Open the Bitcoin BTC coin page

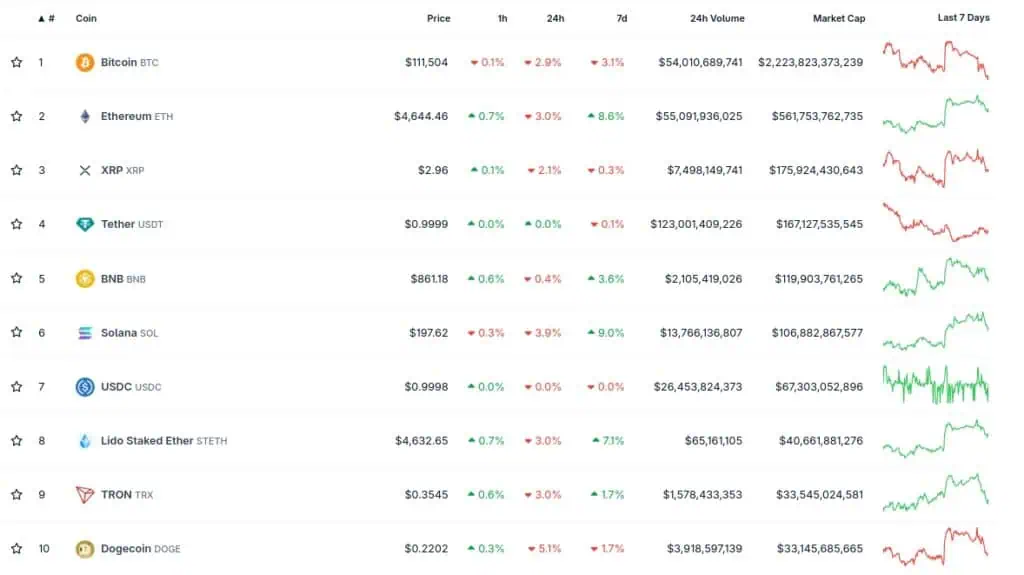(129, 62)
